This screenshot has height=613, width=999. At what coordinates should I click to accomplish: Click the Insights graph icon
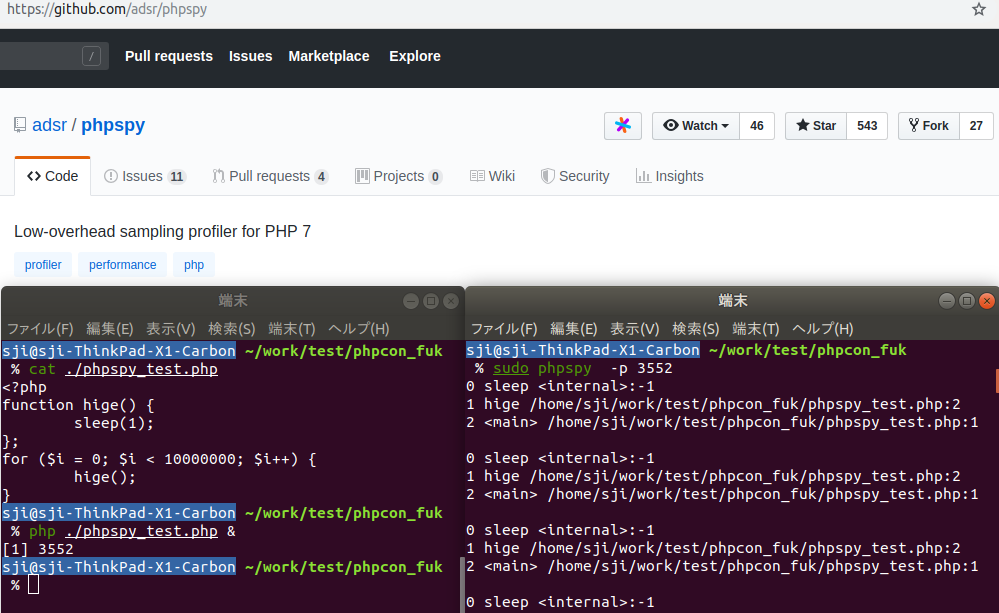640,176
